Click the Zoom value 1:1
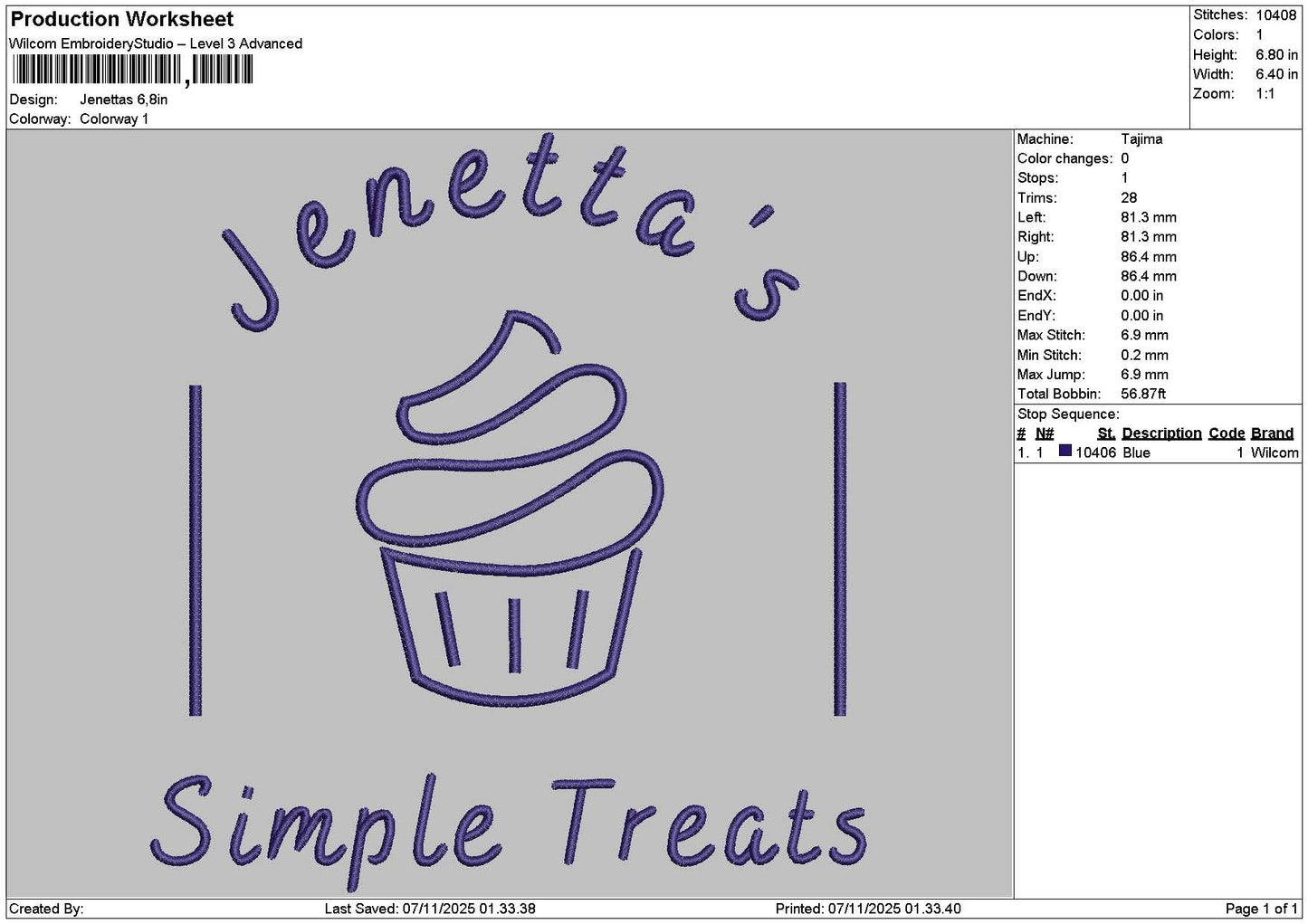Image resolution: width=1308 pixels, height=924 pixels. (x=1265, y=94)
